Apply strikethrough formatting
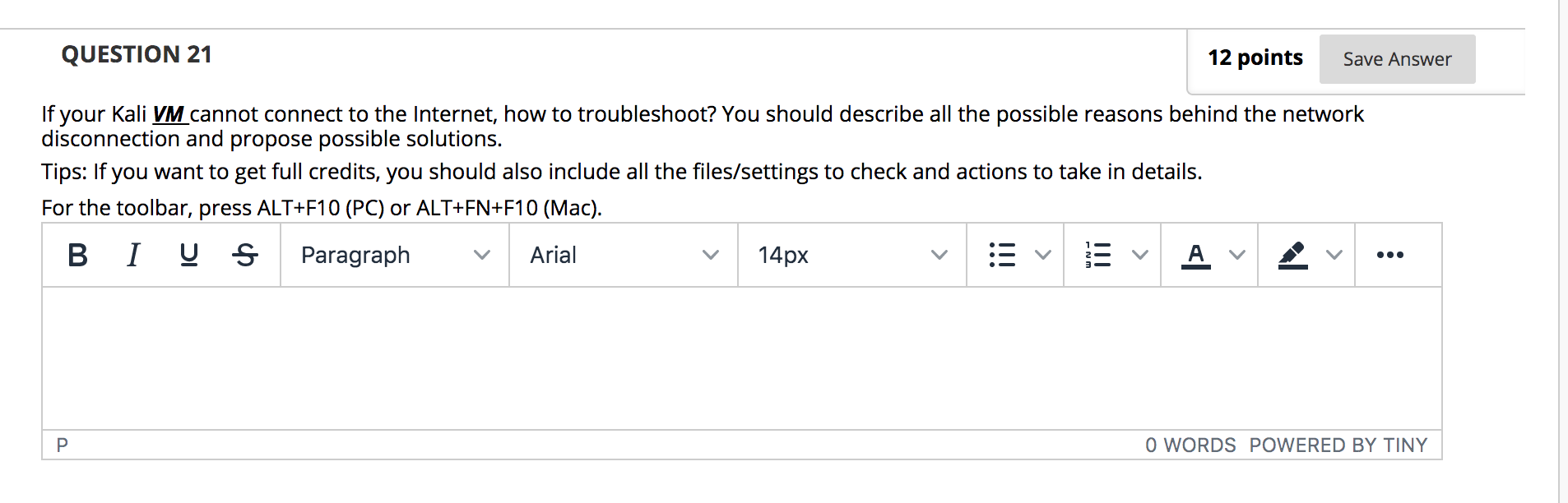Image resolution: width=1568 pixels, height=503 pixels. 245,255
